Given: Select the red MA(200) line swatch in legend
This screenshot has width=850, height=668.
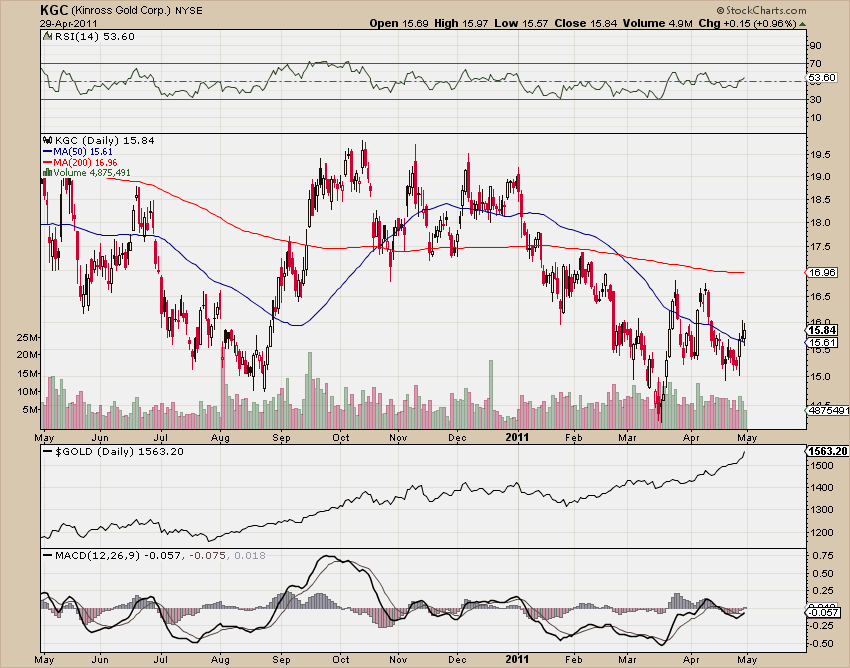Looking at the screenshot, I should pyautogui.click(x=47, y=163).
